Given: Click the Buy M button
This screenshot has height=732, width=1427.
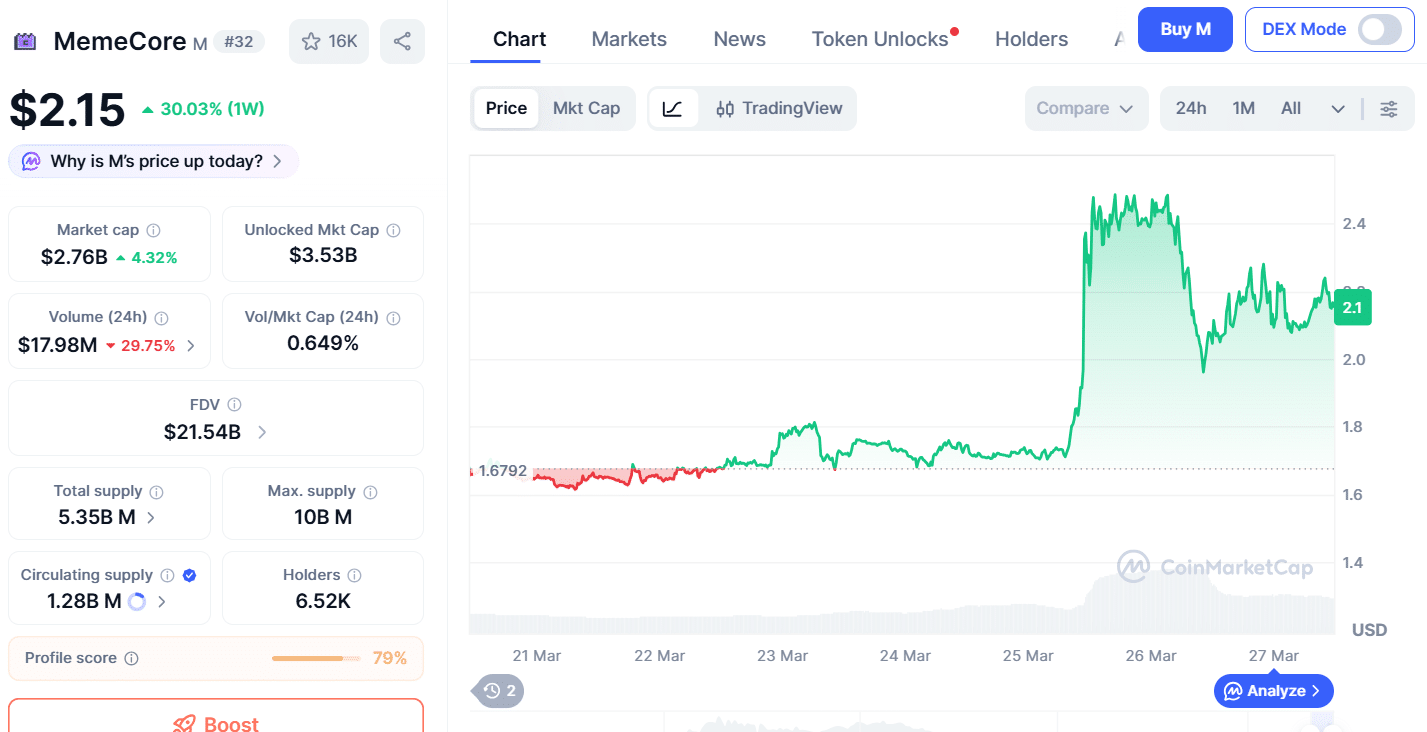Looking at the screenshot, I should coord(1185,30).
